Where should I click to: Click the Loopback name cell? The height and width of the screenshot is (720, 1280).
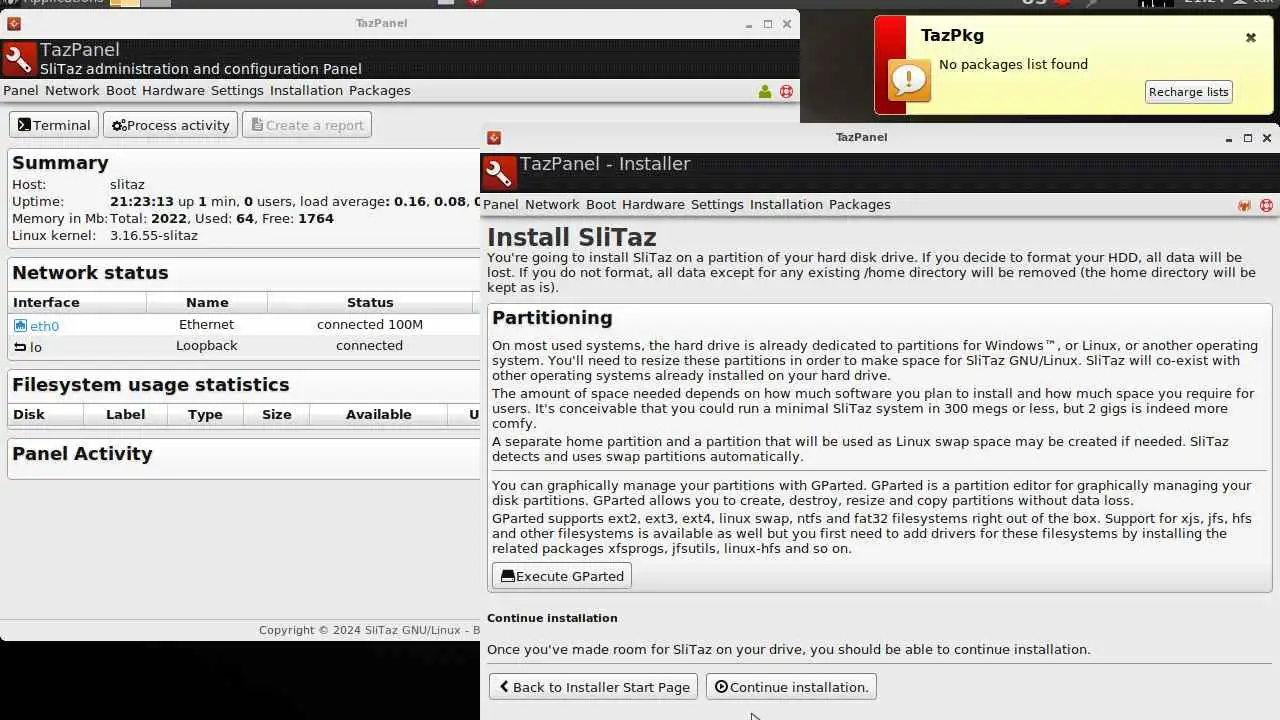click(x=207, y=345)
